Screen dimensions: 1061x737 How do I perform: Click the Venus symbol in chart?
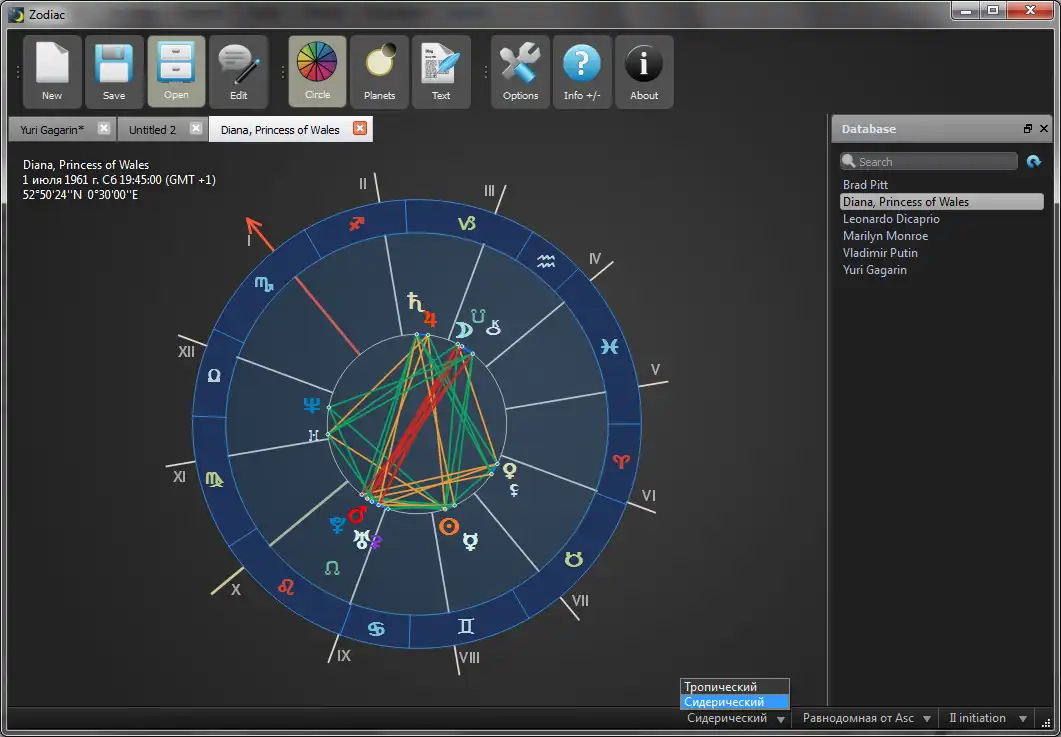(x=509, y=470)
